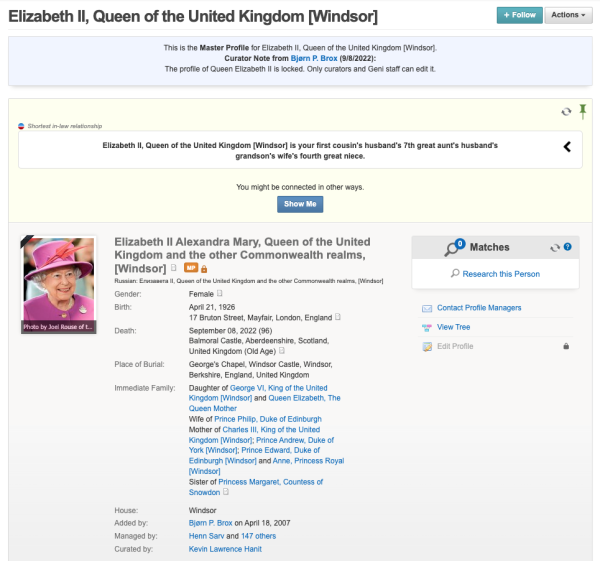Refresh the relationship path icon

click(x=566, y=112)
